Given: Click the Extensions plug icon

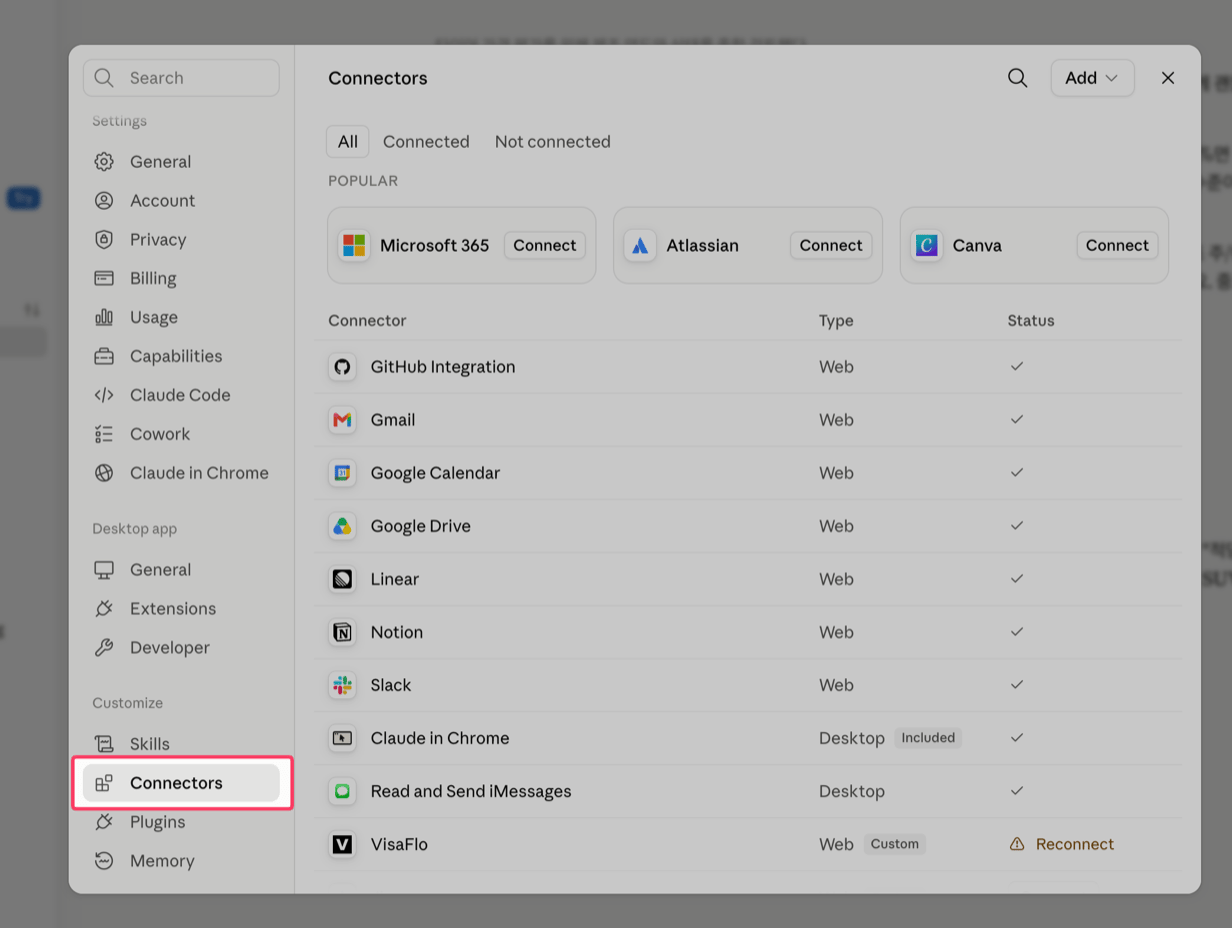Looking at the screenshot, I should pos(104,608).
